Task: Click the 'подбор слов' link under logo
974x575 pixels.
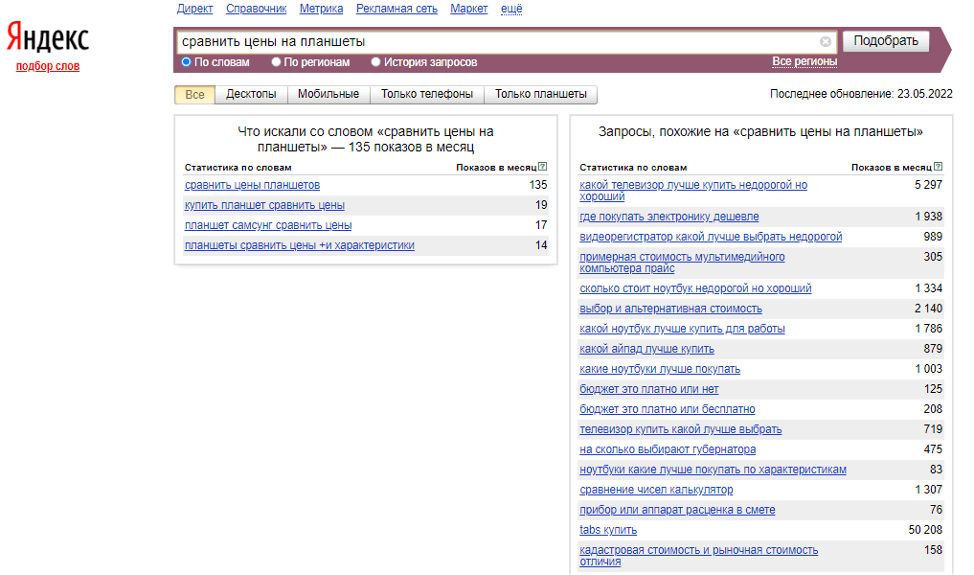Action: (47, 67)
